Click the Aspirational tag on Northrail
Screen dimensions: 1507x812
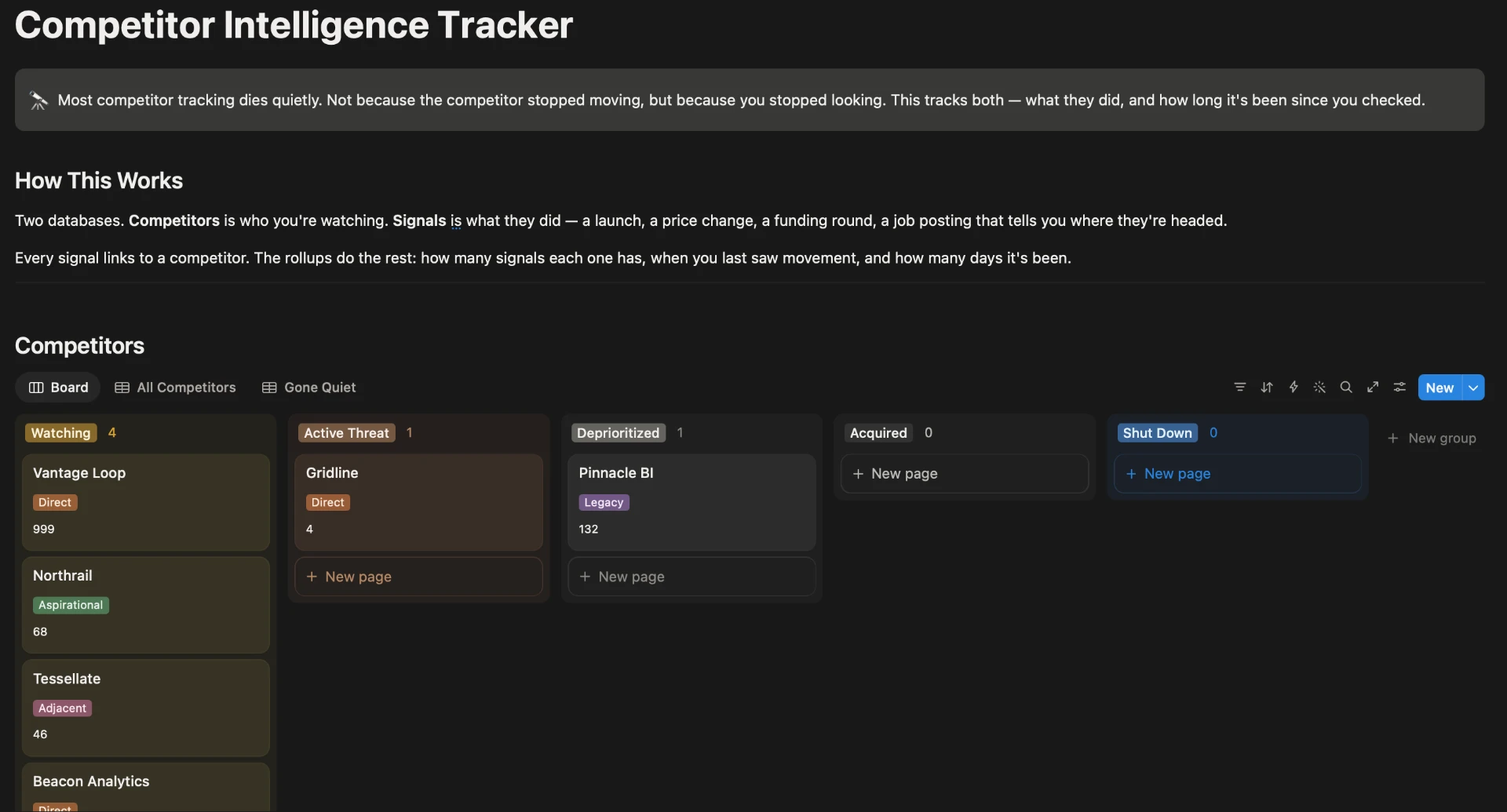point(71,606)
